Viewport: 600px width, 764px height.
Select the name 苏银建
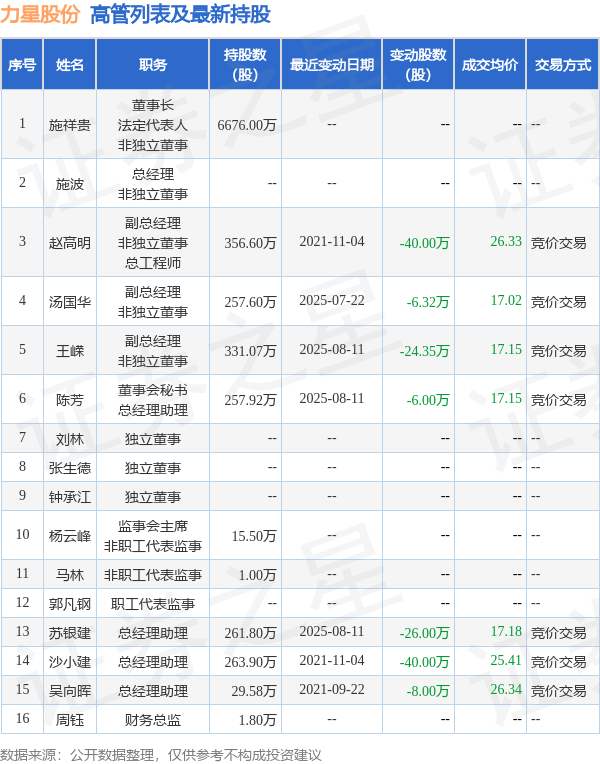(x=70, y=633)
